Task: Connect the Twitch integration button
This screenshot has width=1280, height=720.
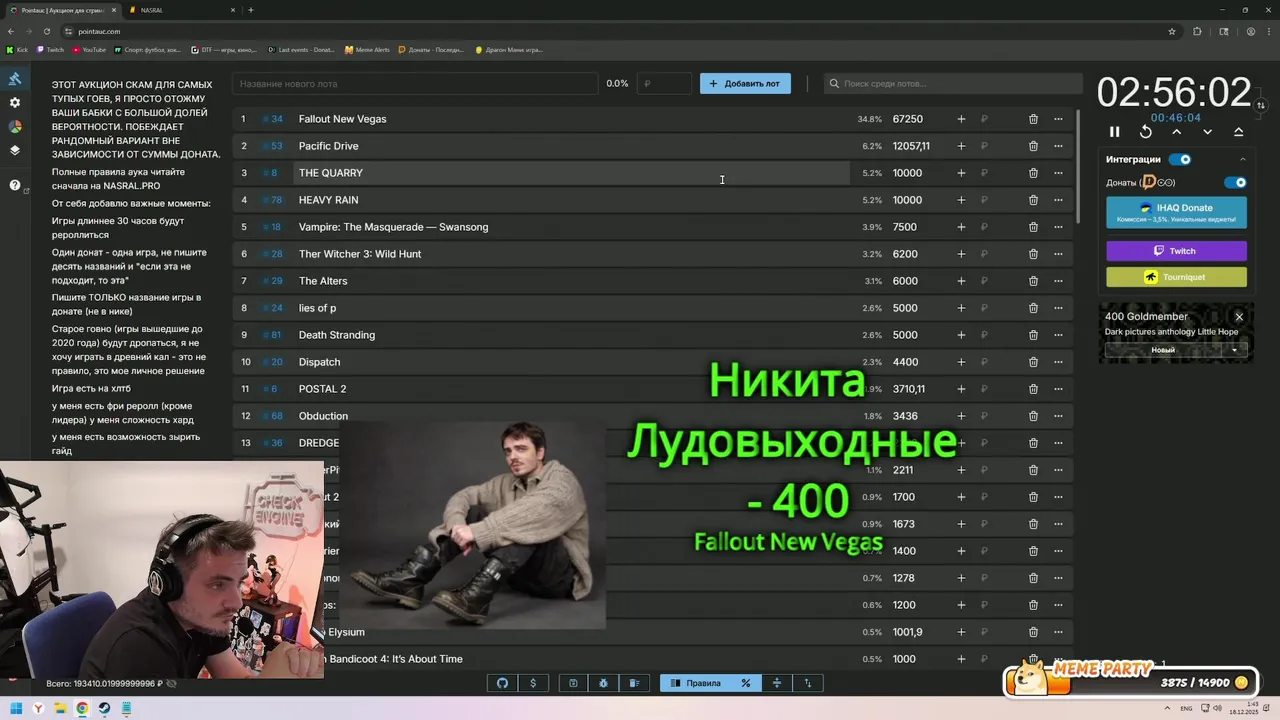Action: [x=1176, y=251]
